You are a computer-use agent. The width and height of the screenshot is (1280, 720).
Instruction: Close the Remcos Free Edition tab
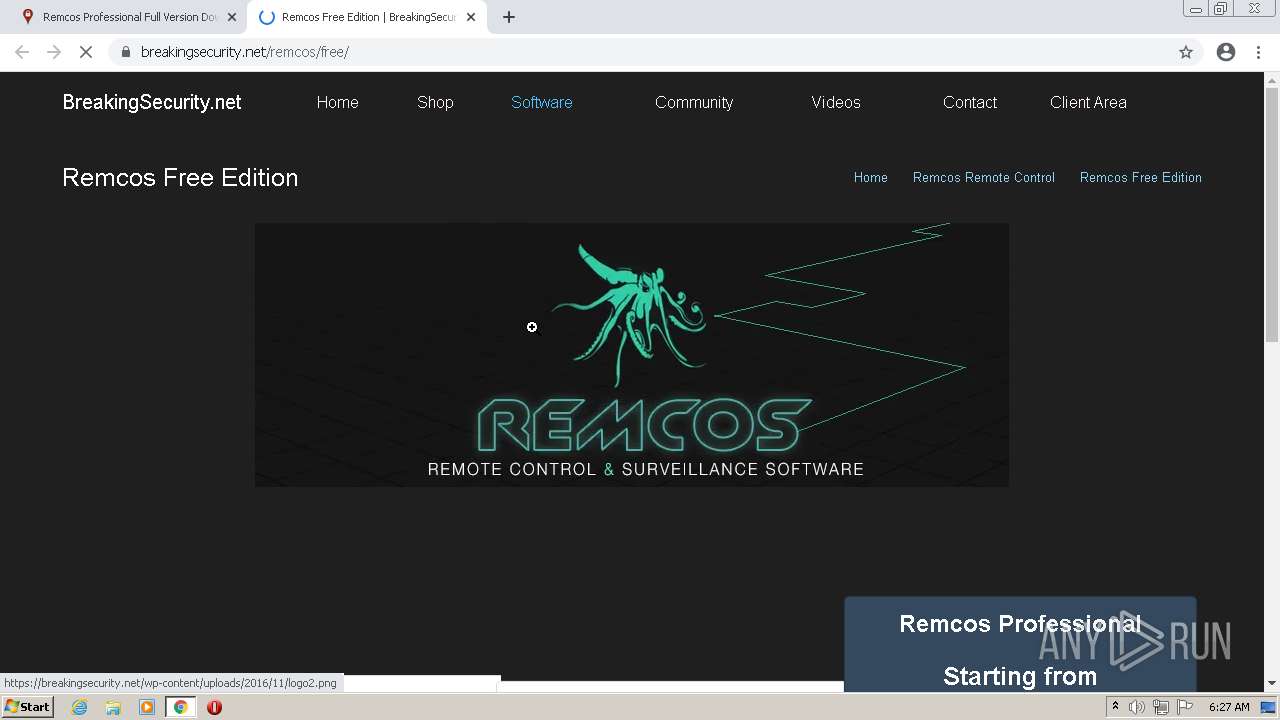(471, 17)
